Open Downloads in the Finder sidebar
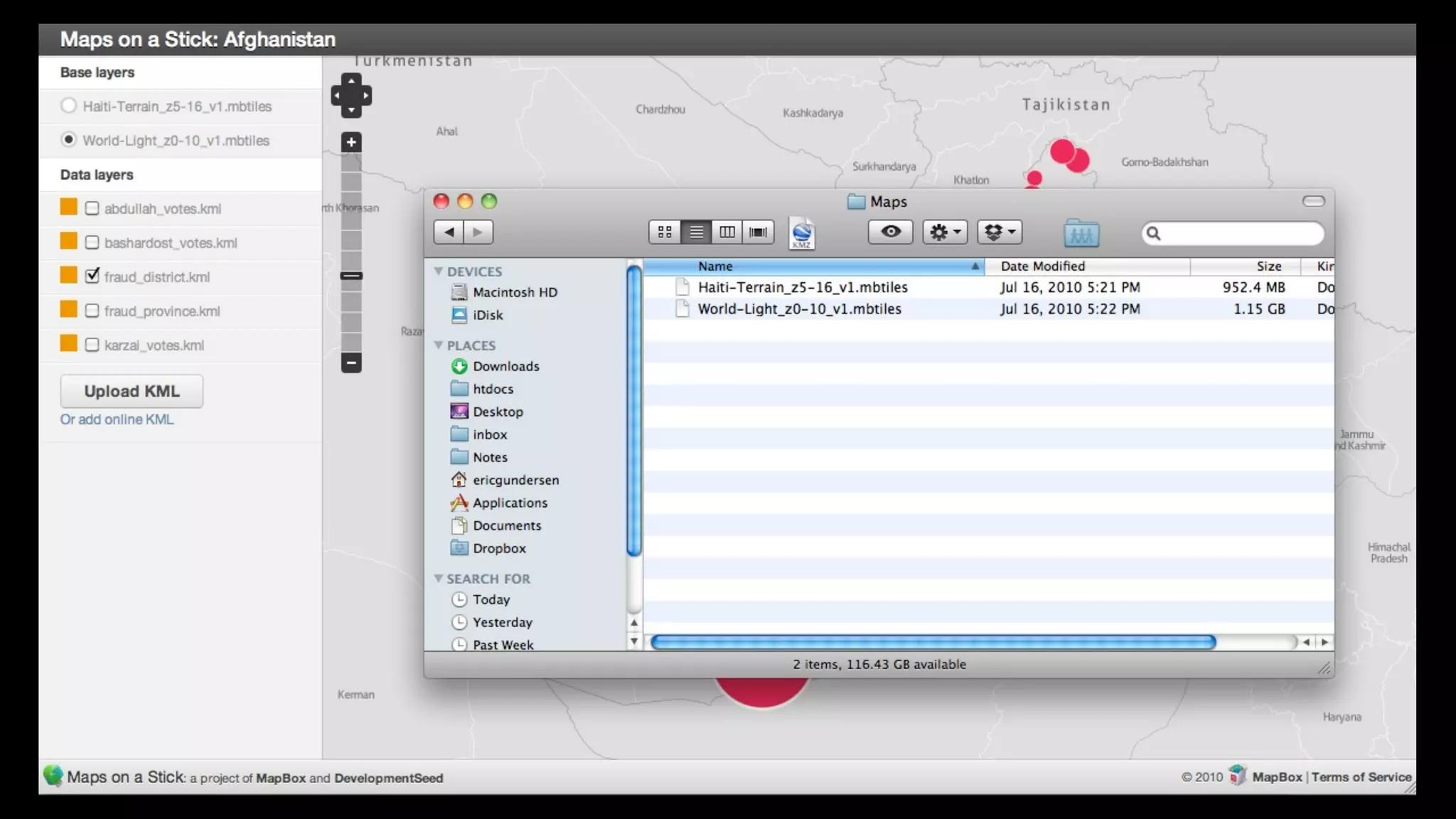Image resolution: width=1456 pixels, height=819 pixels. [505, 366]
